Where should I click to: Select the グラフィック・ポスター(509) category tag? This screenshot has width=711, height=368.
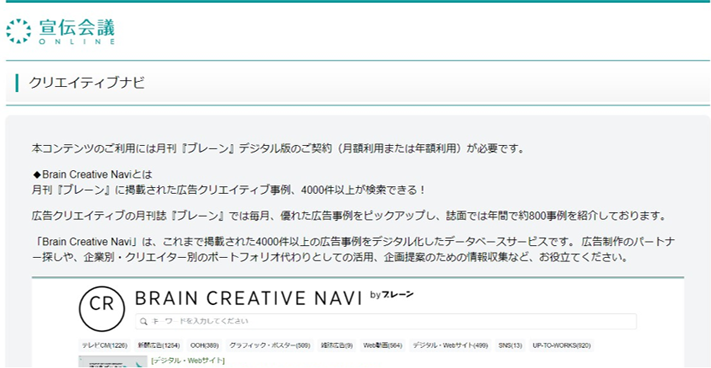[x=269, y=345]
